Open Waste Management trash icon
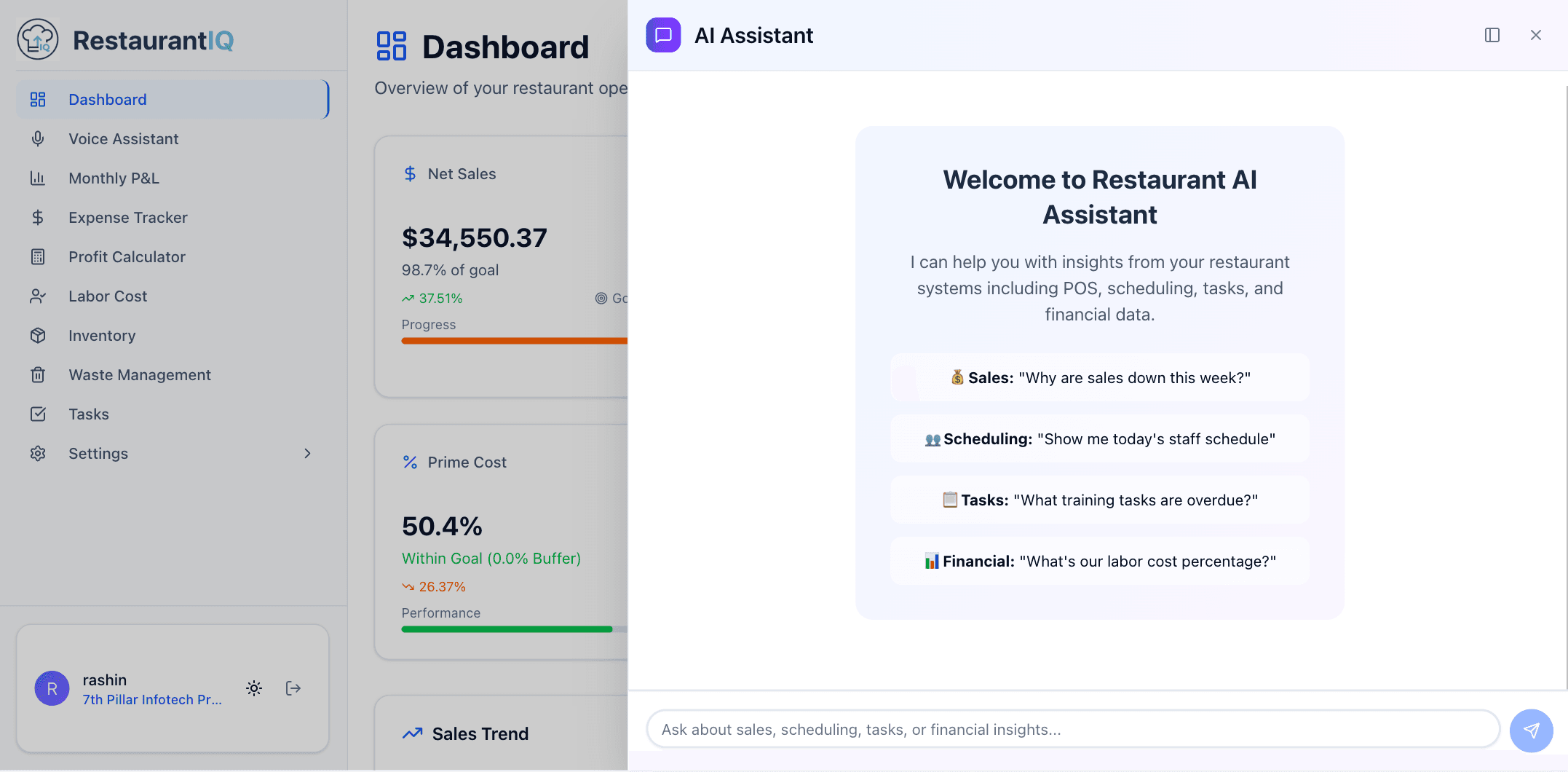This screenshot has height=772, width=1568. coord(37,374)
